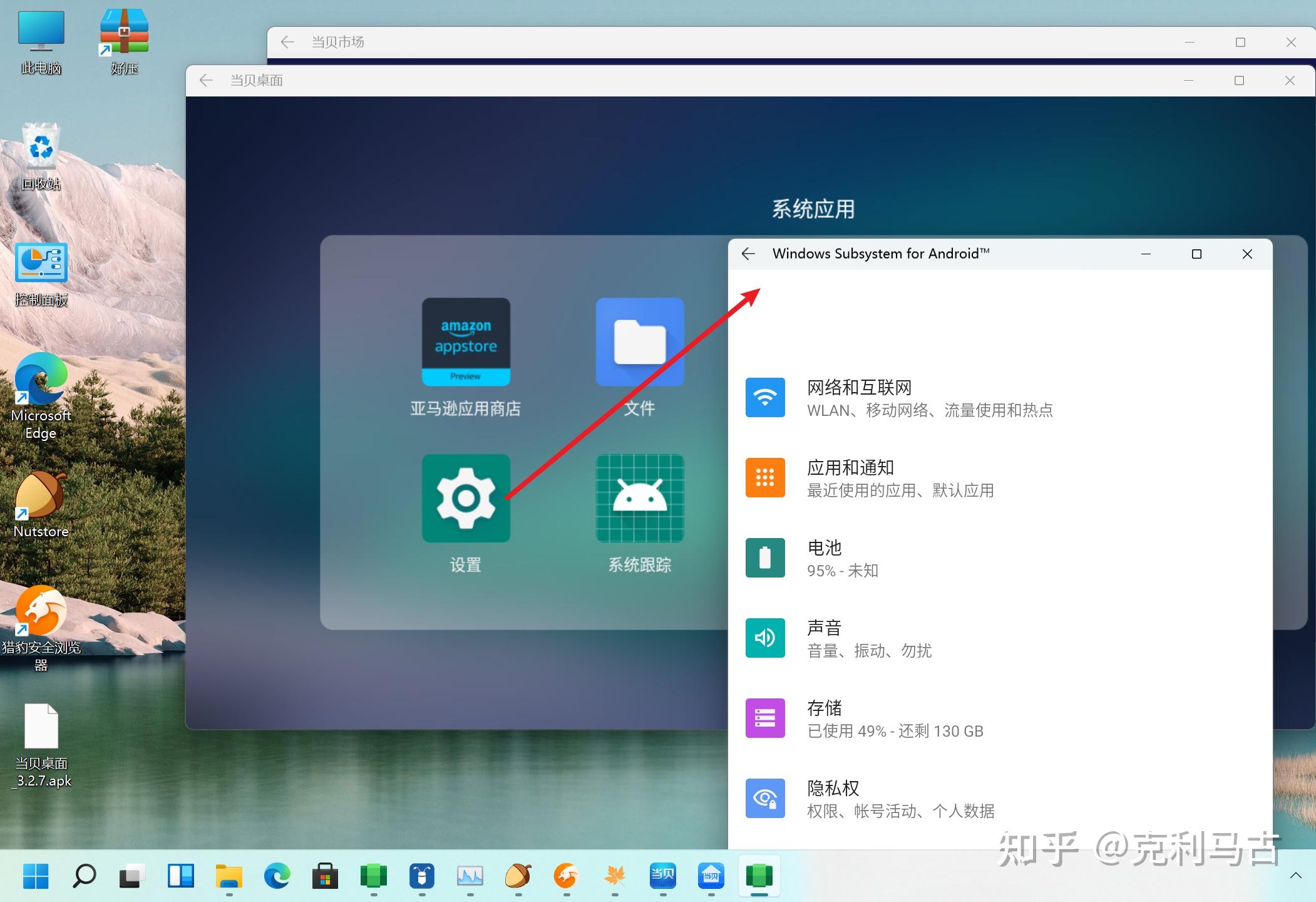The width and height of the screenshot is (1316, 902).
Task: Open the 设置 gear app icon
Action: tap(466, 498)
